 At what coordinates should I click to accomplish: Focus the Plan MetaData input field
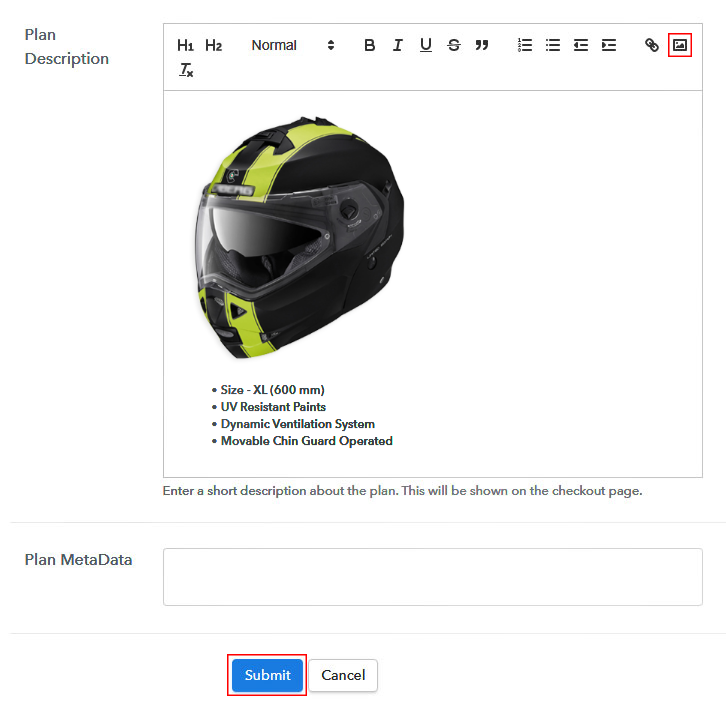pyautogui.click(x=432, y=577)
